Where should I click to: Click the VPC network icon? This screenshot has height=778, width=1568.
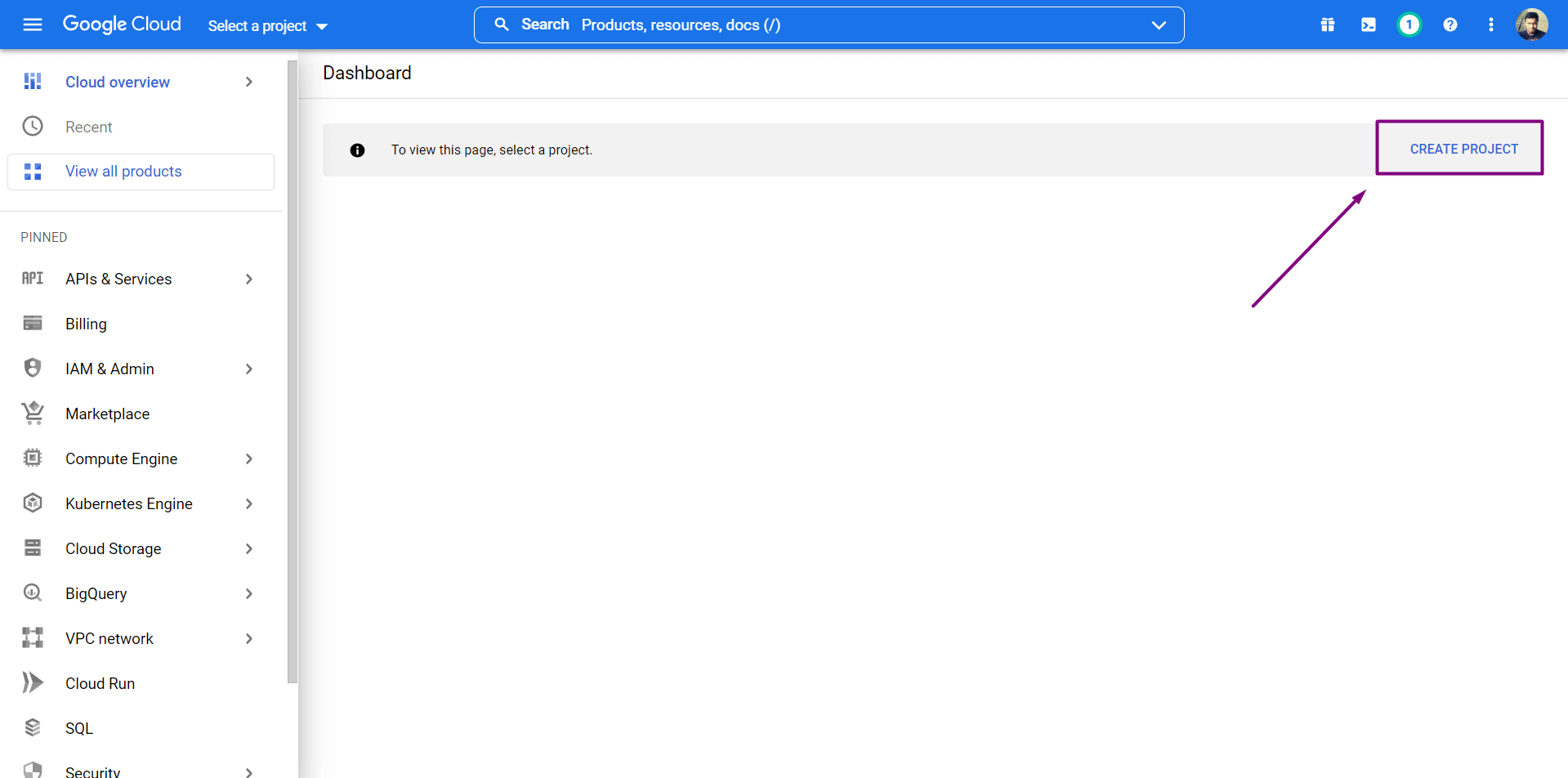(33, 637)
